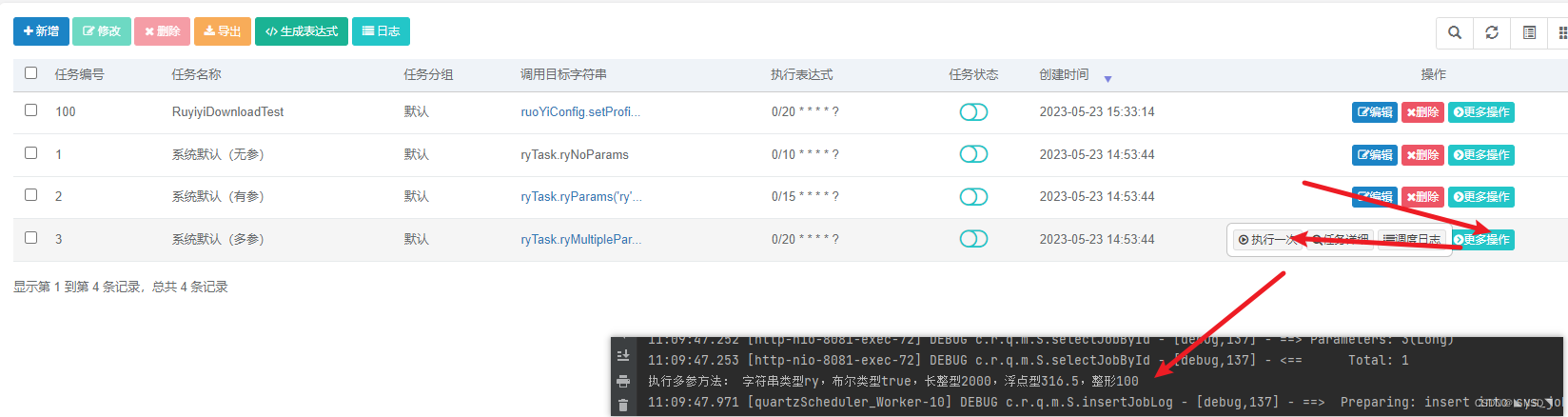
Task: Click the refresh table icon
Action: pyautogui.click(x=1492, y=32)
